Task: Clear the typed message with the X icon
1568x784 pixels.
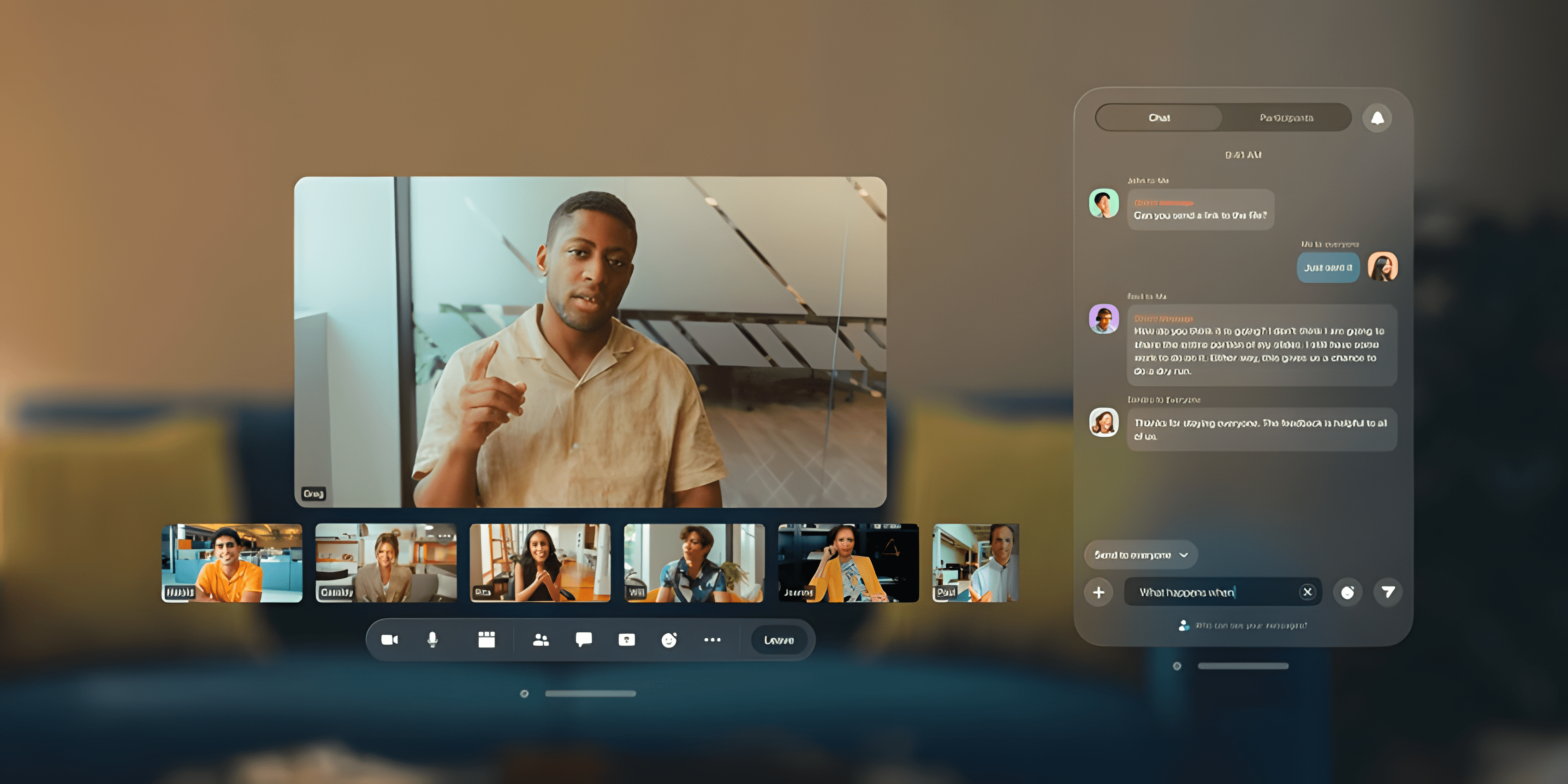Action: [1307, 592]
